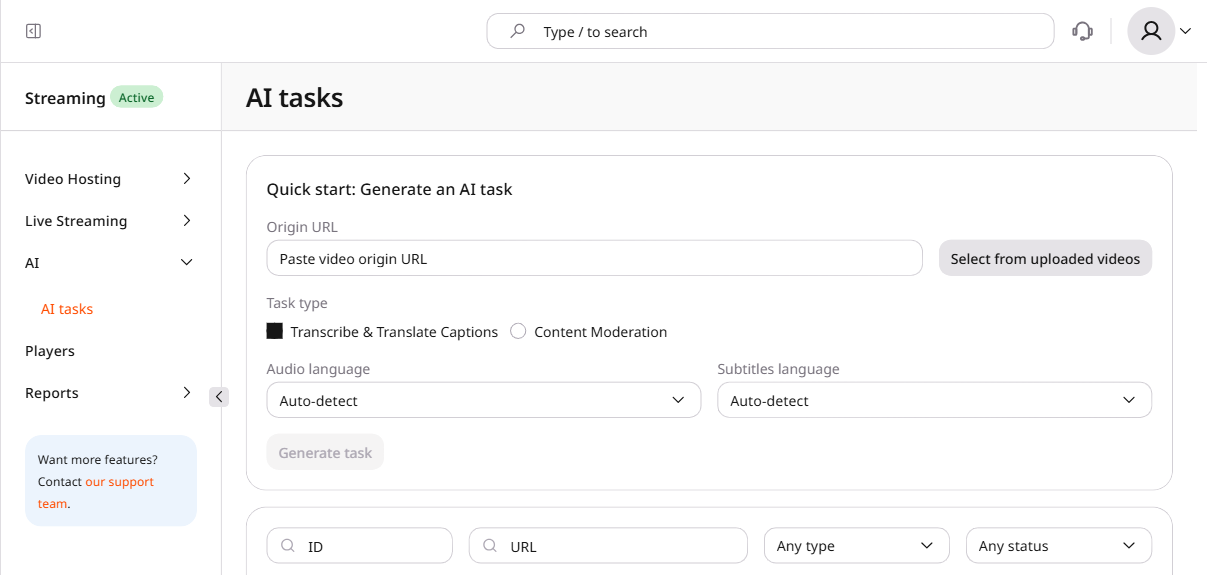Expand the Live Streaming chevron
Image resolution: width=1207 pixels, height=575 pixels.
187,221
